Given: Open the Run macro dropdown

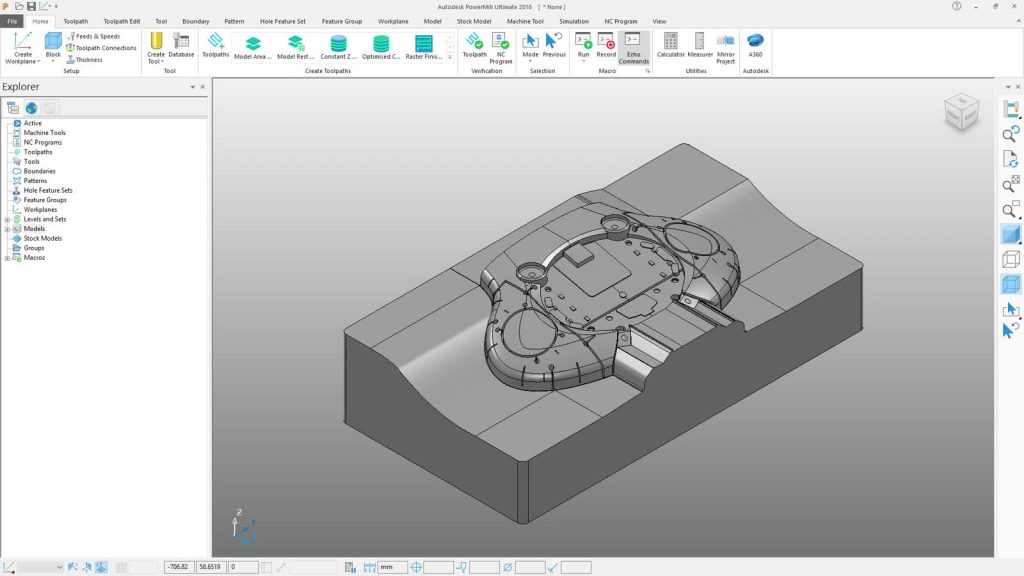Looking at the screenshot, I should [x=583, y=61].
